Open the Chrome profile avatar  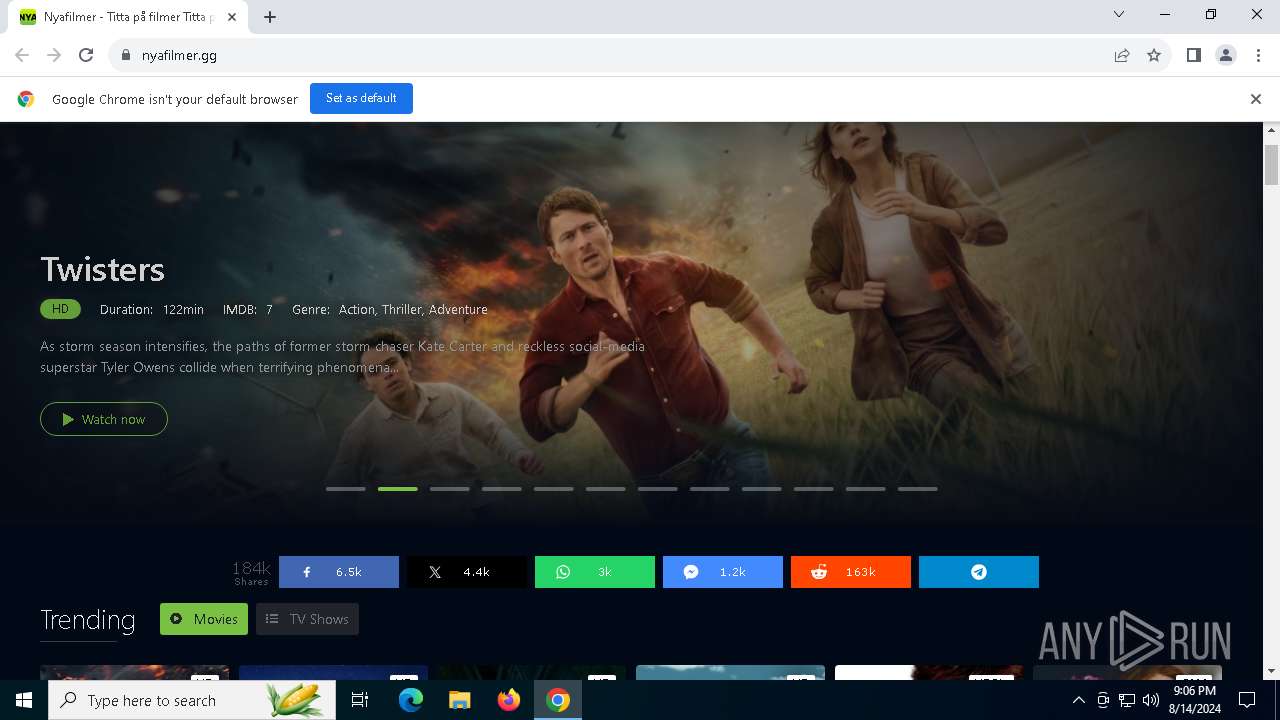pos(1226,55)
